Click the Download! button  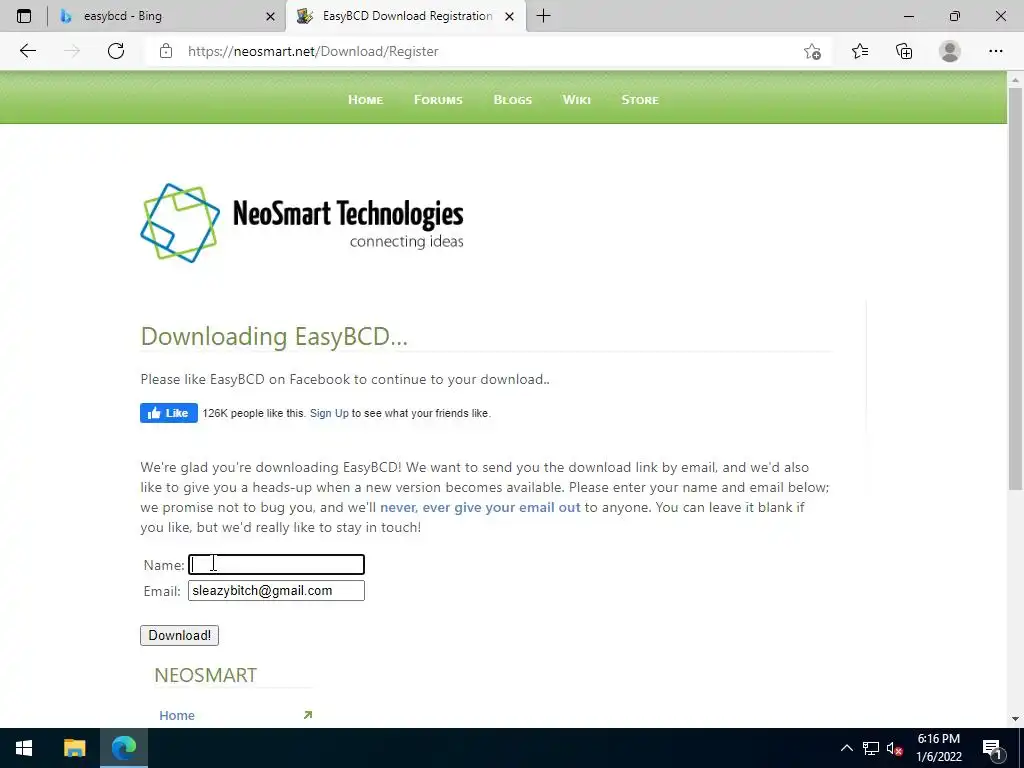point(180,635)
